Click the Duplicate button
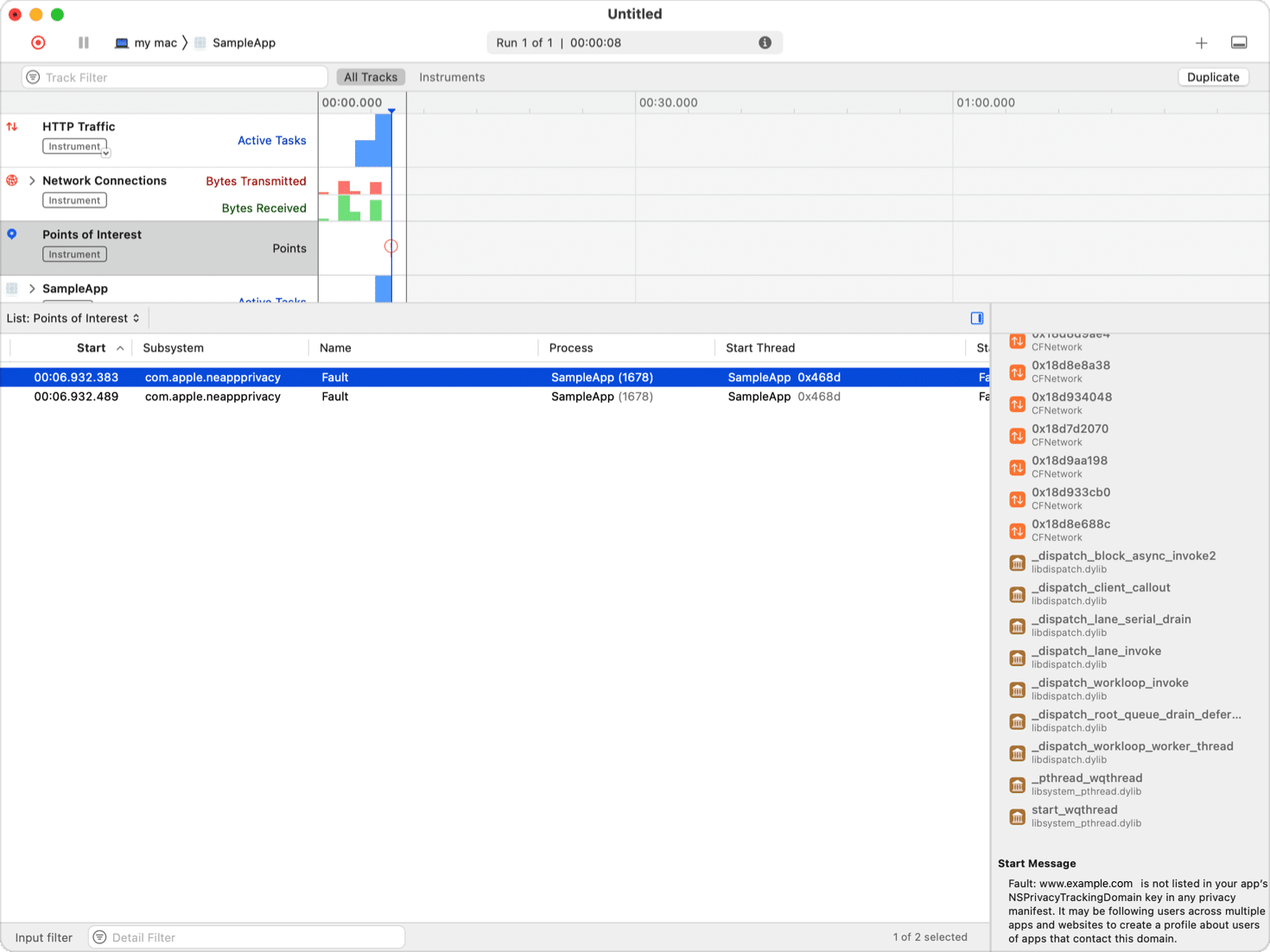Viewport: 1270px width, 952px height. point(1213,77)
